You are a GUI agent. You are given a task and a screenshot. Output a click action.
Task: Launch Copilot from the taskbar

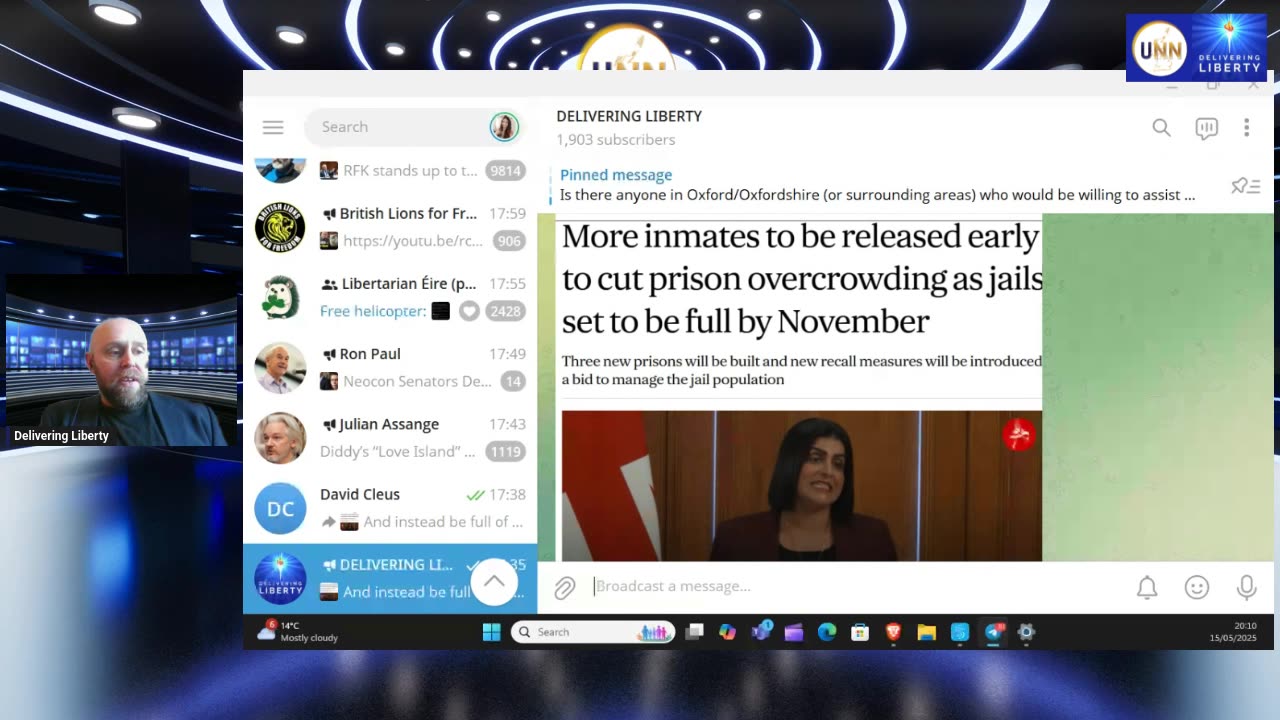pos(727,632)
